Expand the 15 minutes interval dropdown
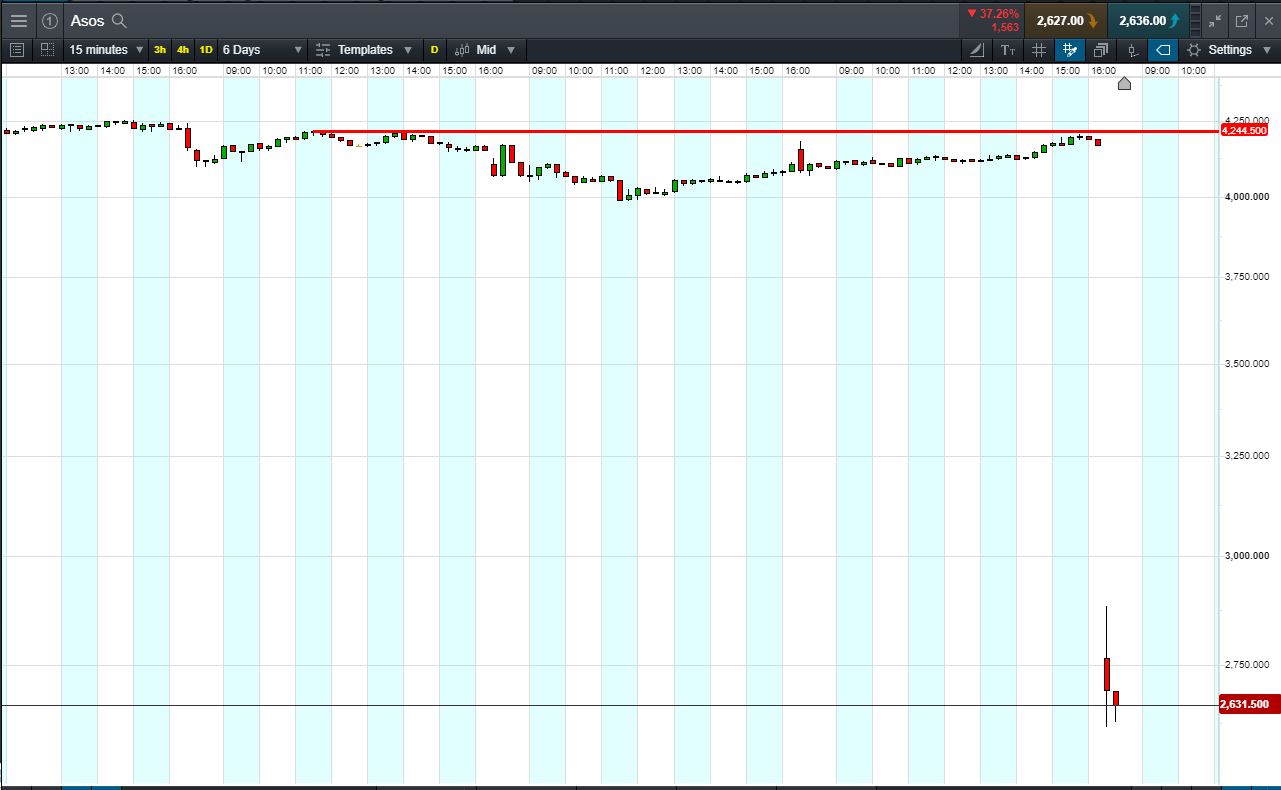The width and height of the screenshot is (1281, 790). (106, 49)
